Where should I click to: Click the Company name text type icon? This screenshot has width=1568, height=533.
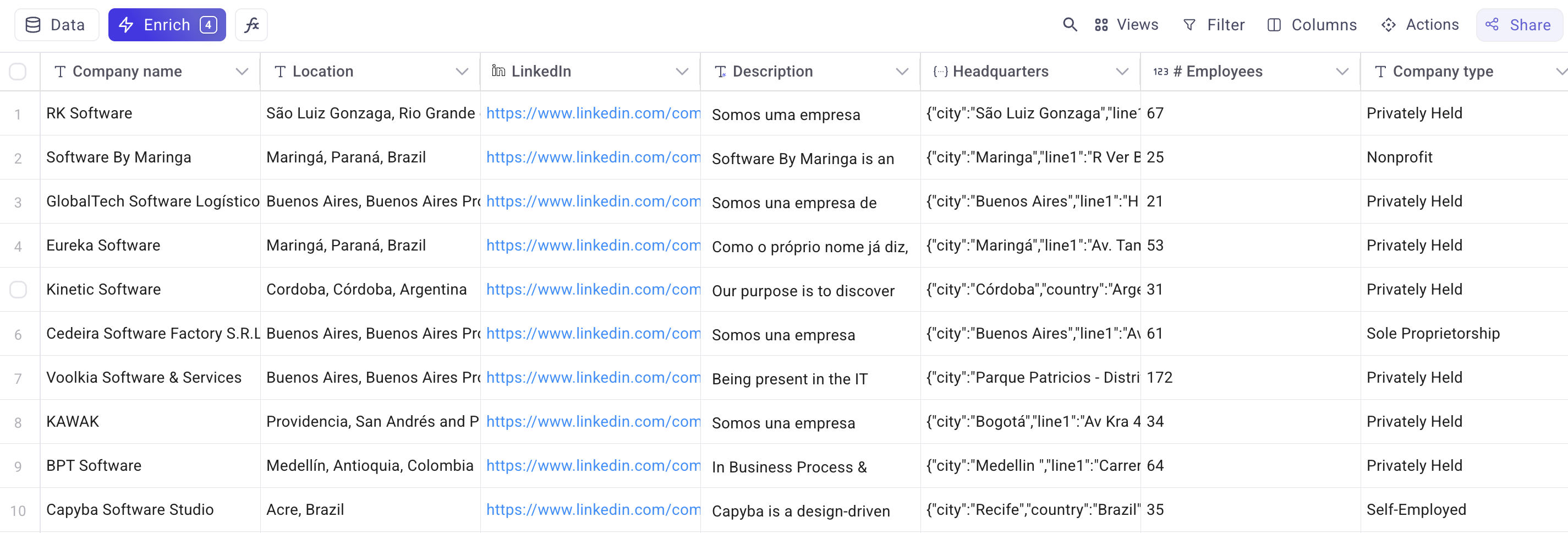61,72
